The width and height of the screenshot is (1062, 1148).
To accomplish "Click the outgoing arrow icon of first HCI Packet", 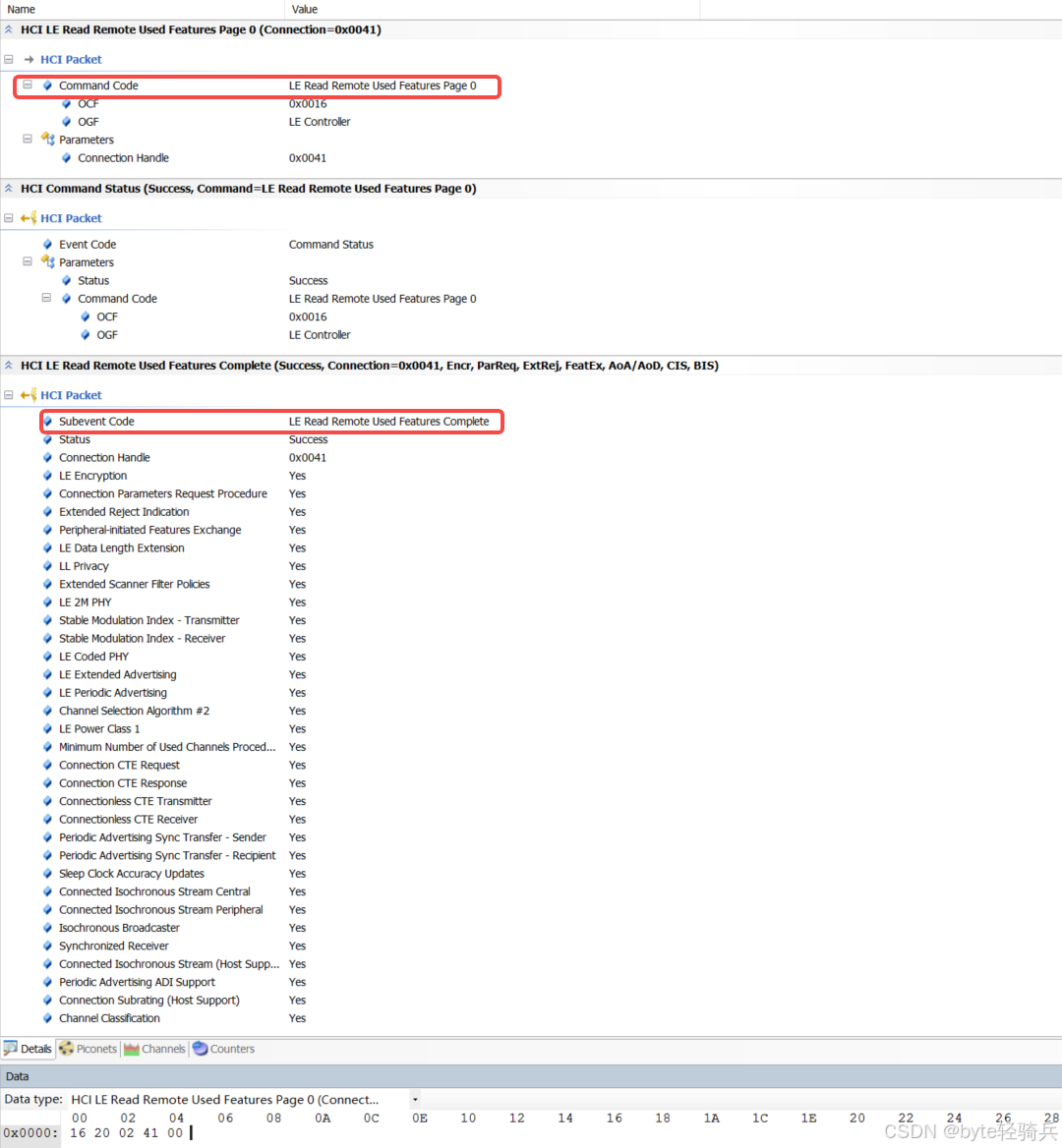I will tap(29, 59).
